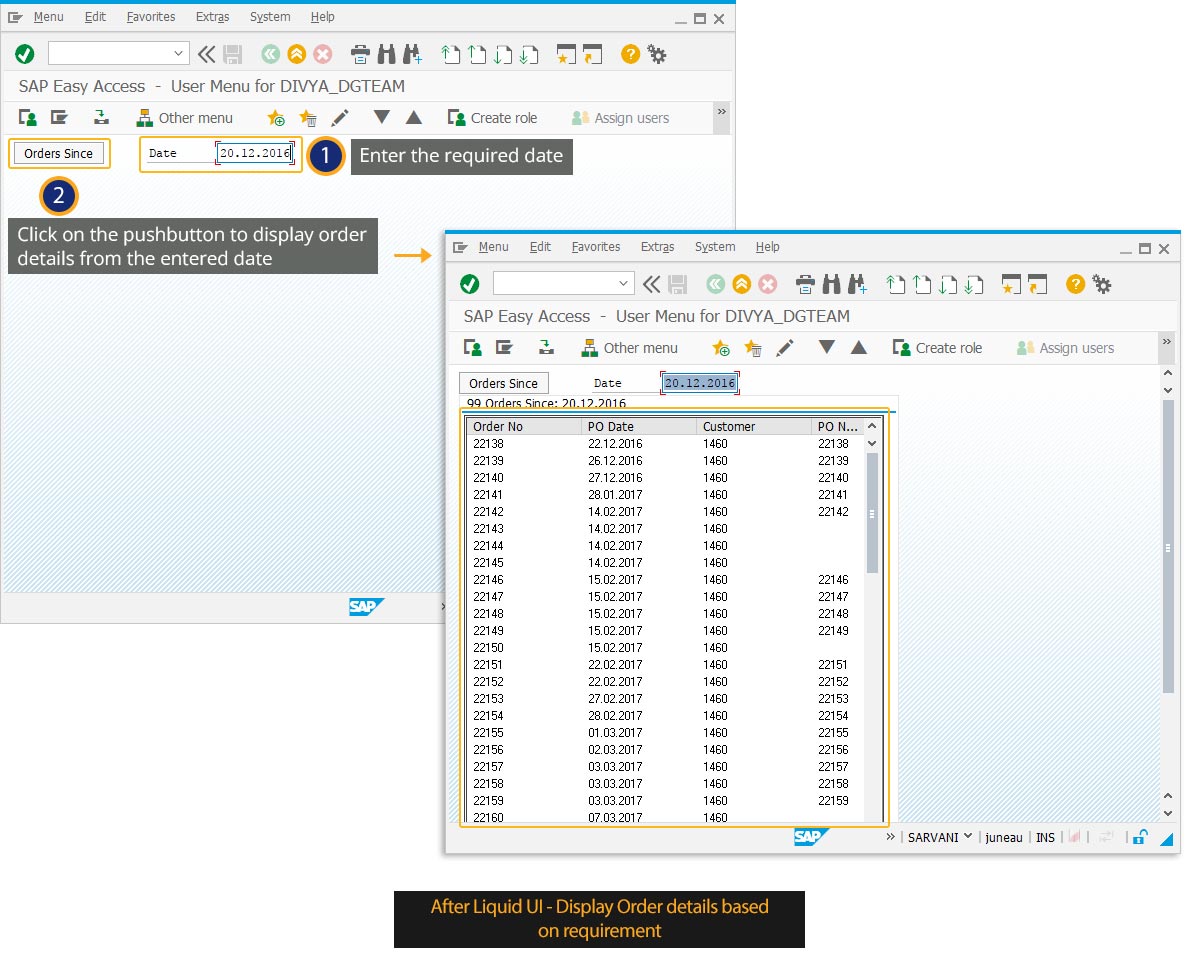Open System menu in the front window
Screen dimensions: 1200x978
pyautogui.click(x=715, y=247)
